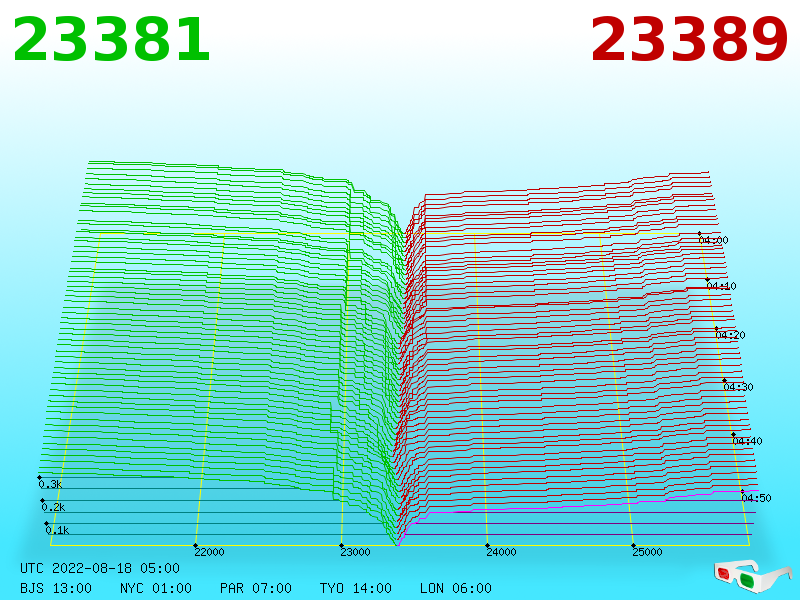Click the 3D anaglyph glasses icon
Screen dimensions: 800x600
tap(753, 577)
